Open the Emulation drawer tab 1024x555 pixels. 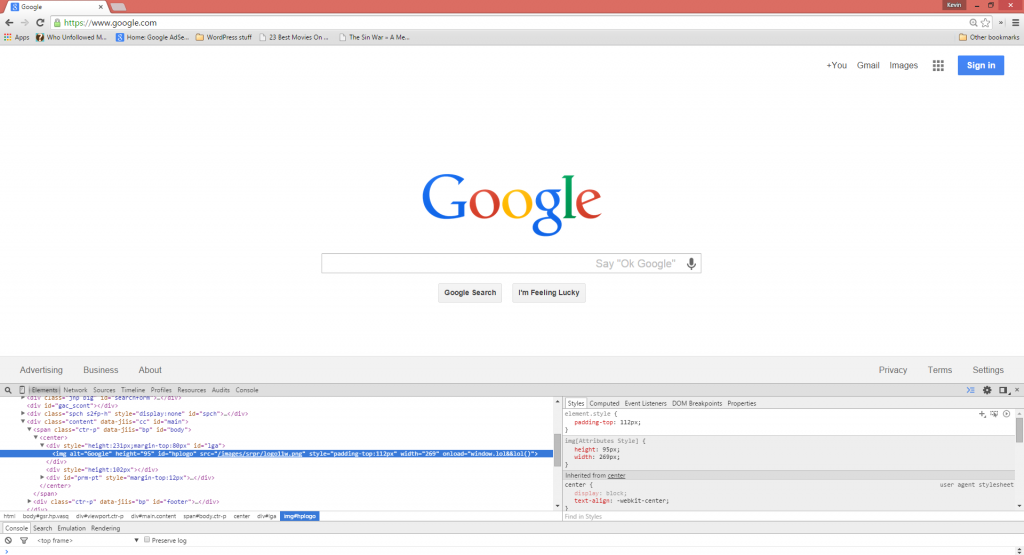pyautogui.click(x=71, y=528)
